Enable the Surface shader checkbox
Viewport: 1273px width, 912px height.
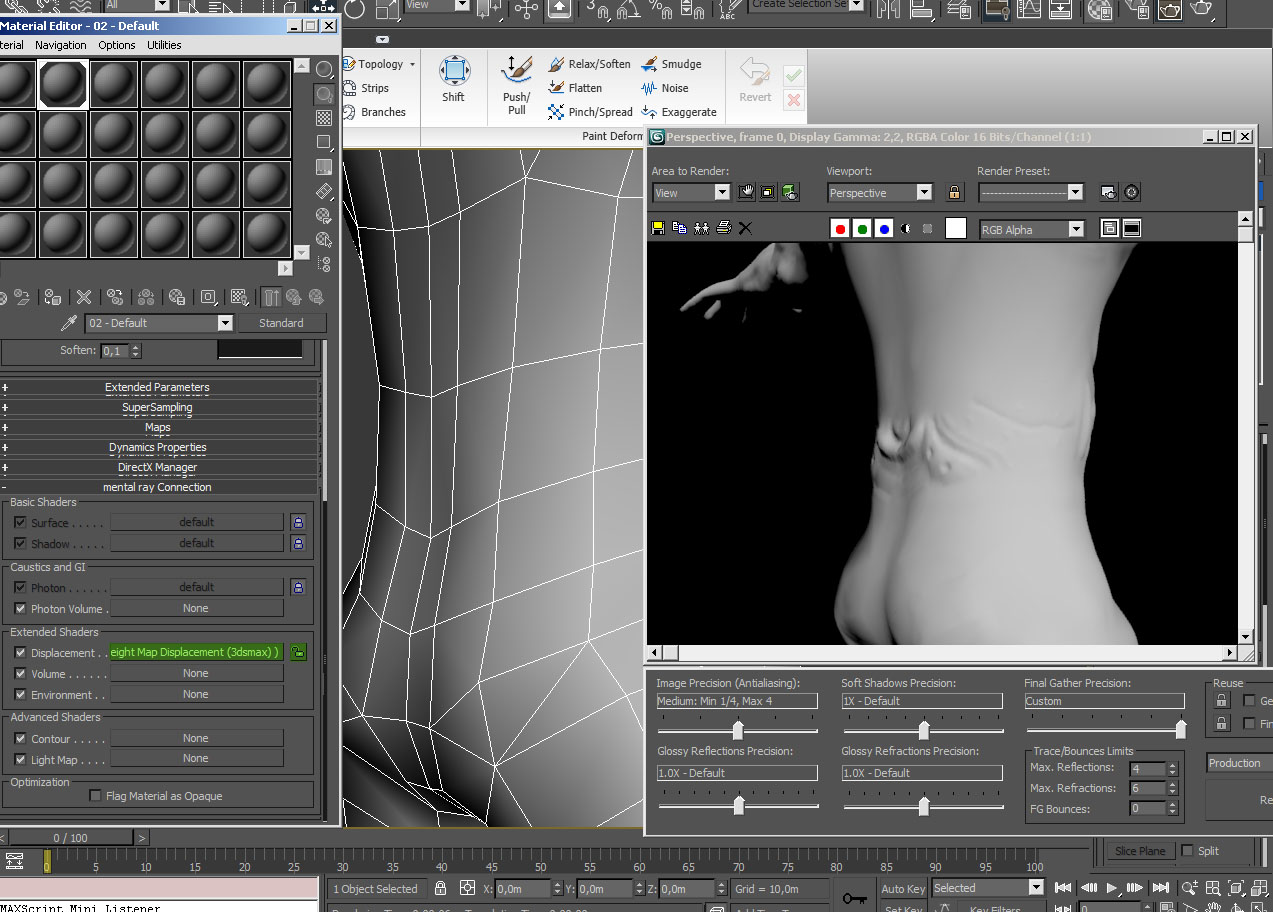(20, 523)
